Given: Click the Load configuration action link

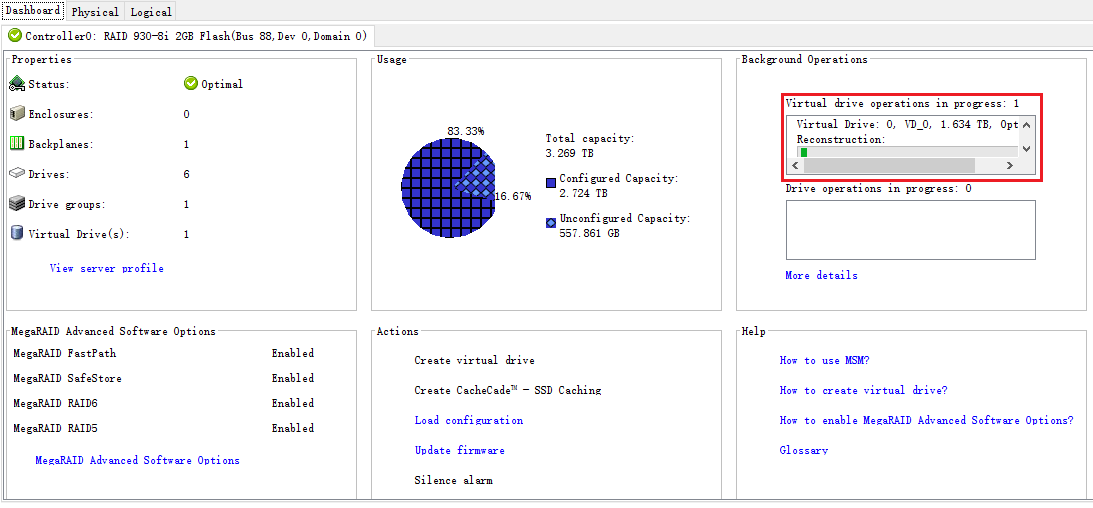Looking at the screenshot, I should [468, 420].
